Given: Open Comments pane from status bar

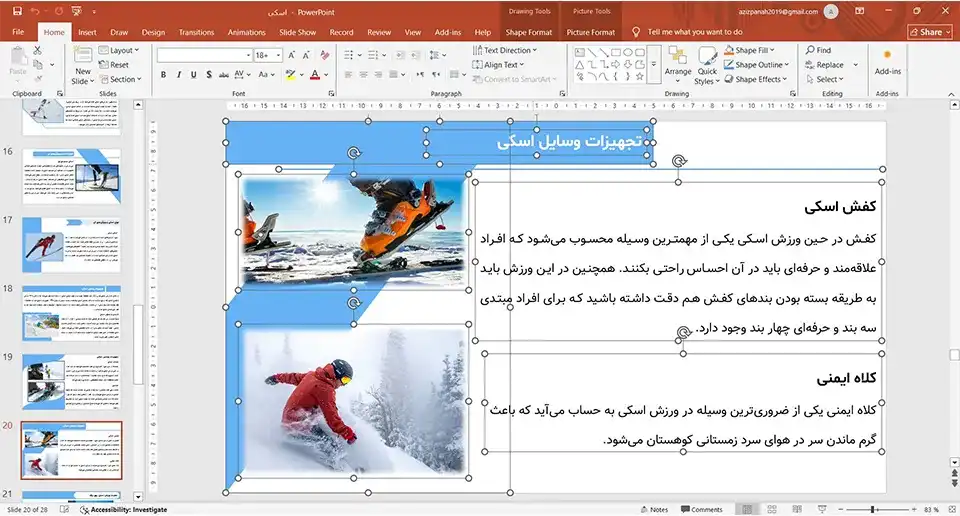Looking at the screenshot, I should click(x=702, y=509).
